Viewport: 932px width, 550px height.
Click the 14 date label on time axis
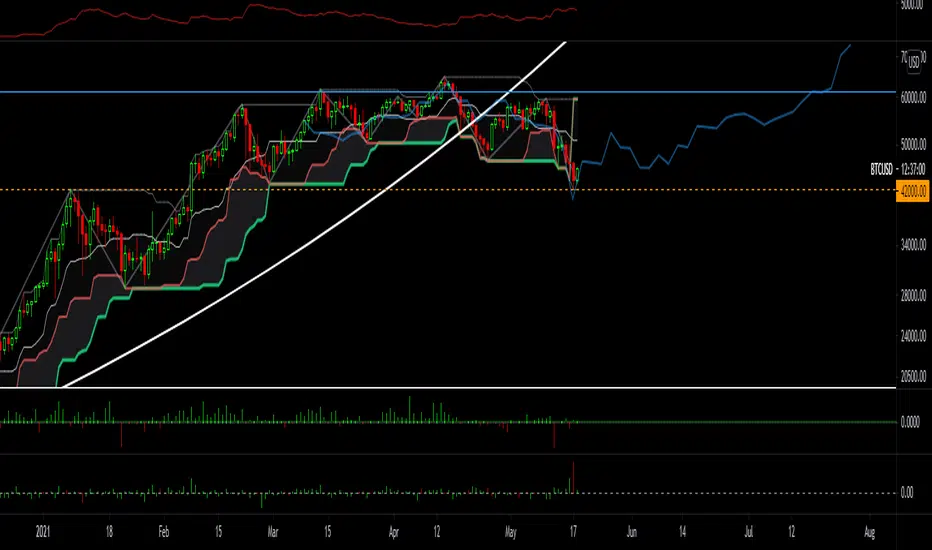click(682, 532)
